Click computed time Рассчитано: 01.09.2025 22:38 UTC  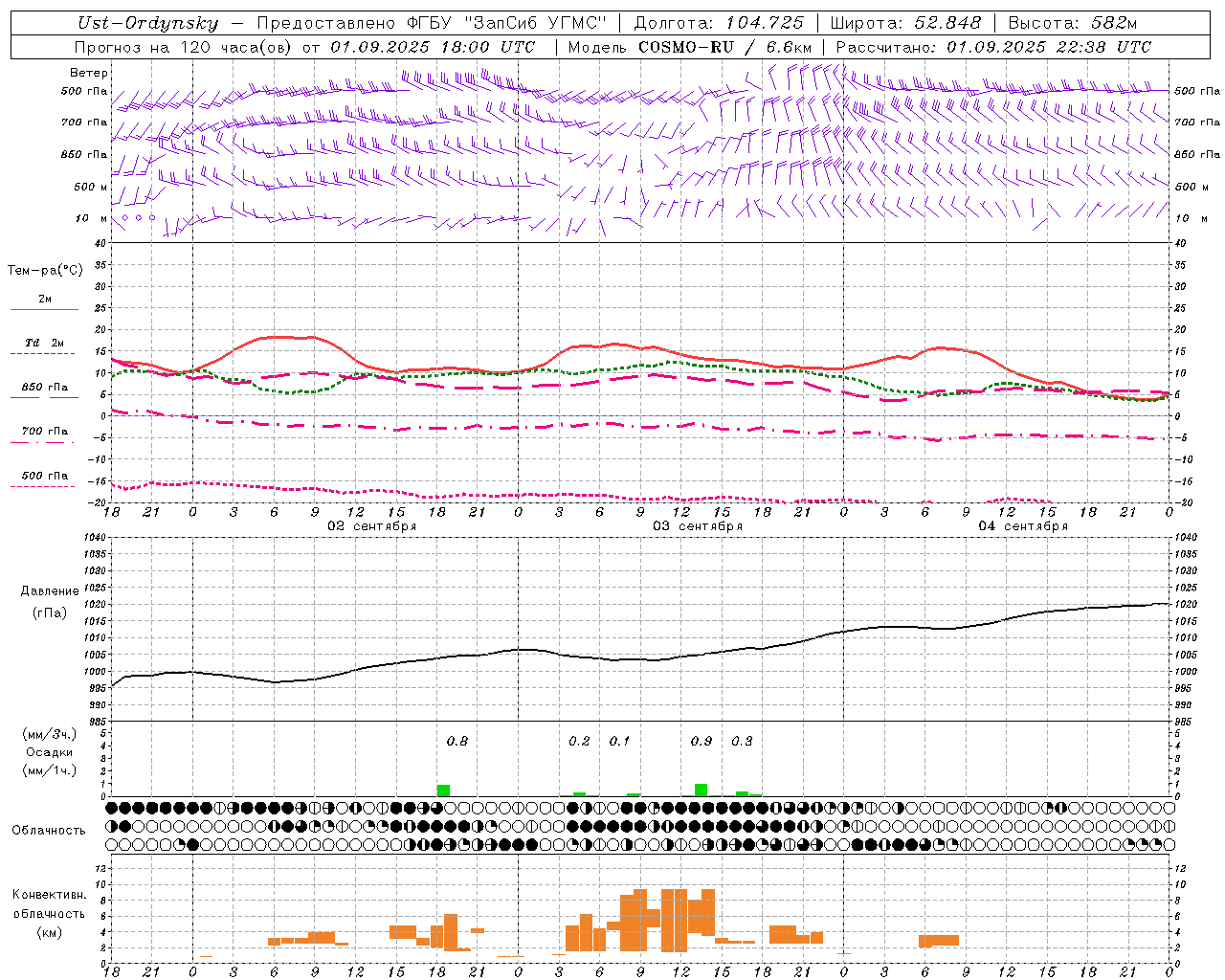point(993,47)
